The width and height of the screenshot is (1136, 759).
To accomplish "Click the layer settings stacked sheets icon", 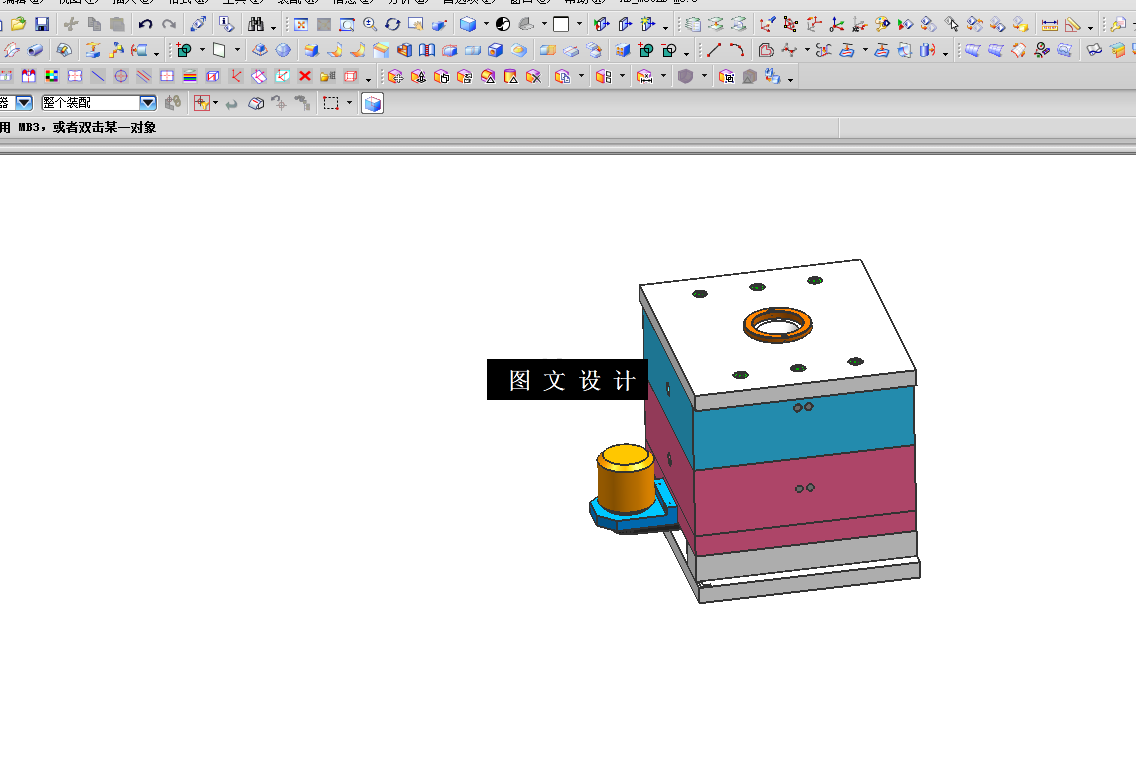I will pyautogui.click(x=693, y=25).
